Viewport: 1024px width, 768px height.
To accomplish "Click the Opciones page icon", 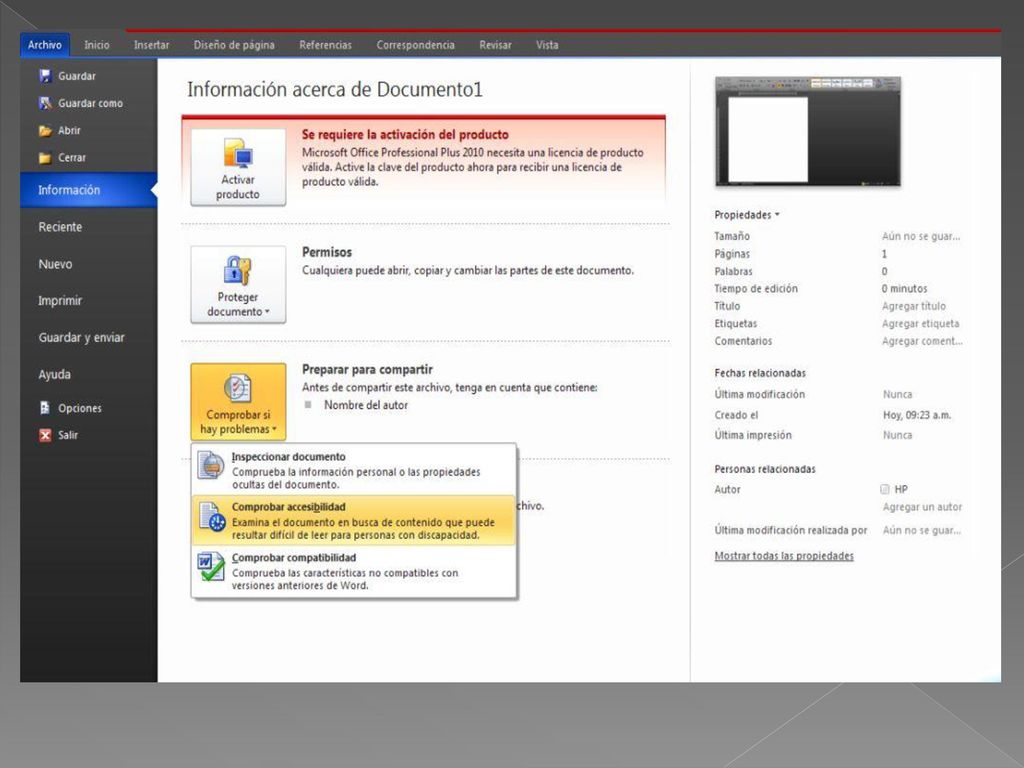I will [x=45, y=408].
